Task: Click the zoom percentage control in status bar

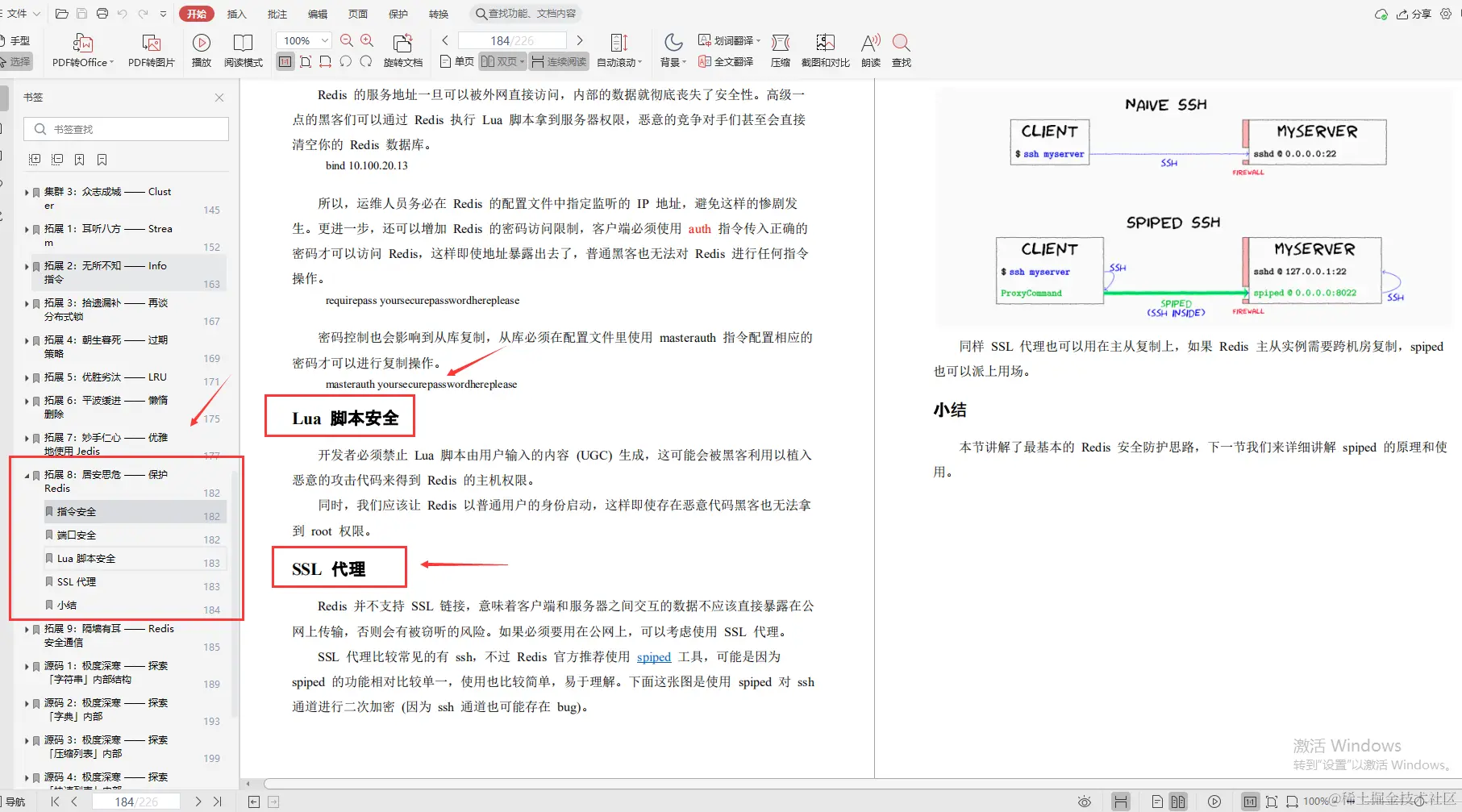Action: coord(1315,801)
